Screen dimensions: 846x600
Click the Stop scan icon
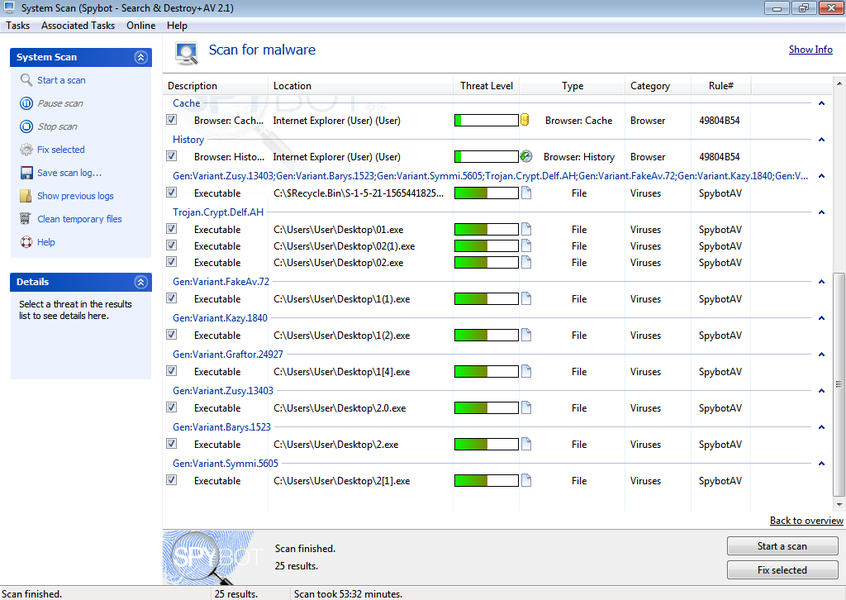[x=26, y=126]
